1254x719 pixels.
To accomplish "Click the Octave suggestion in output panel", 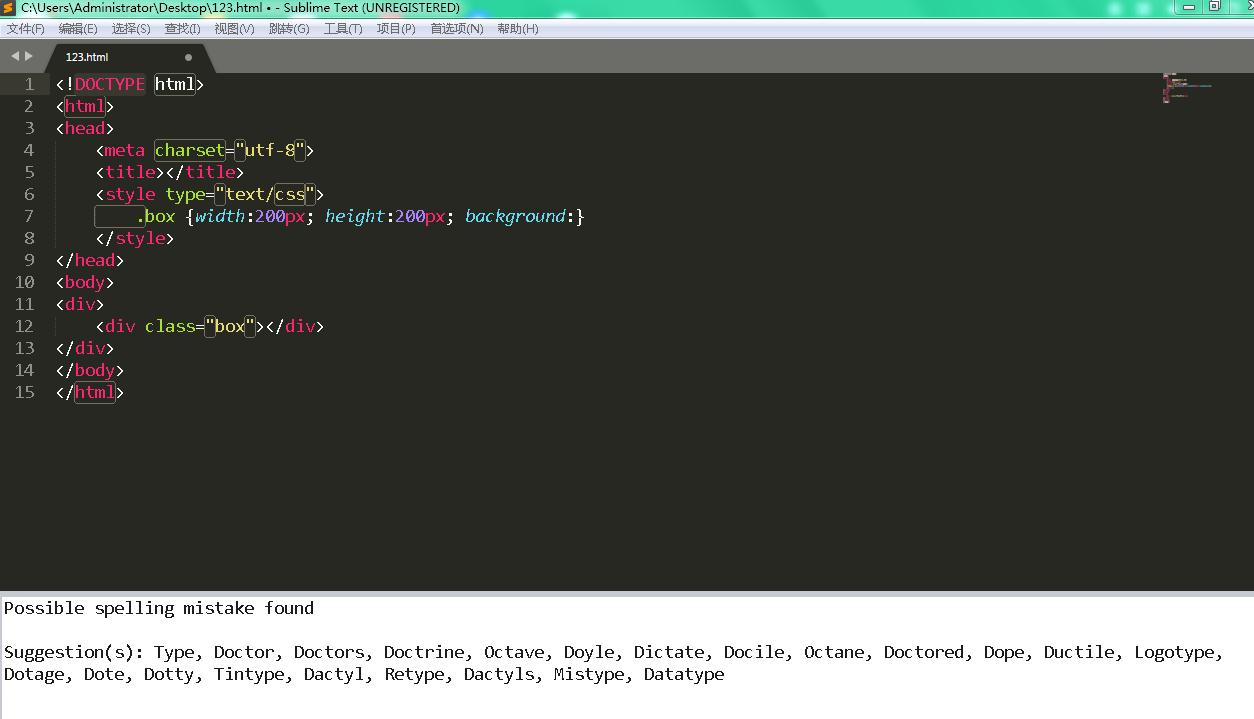I will 514,652.
